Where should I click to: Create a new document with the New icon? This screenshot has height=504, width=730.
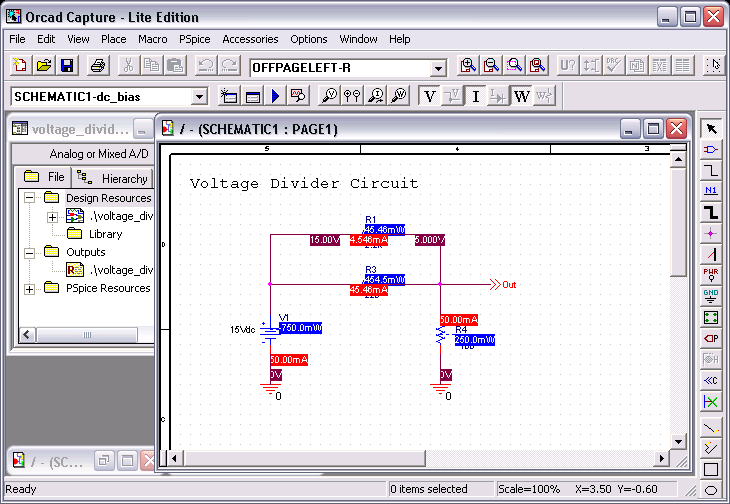pyautogui.click(x=20, y=66)
